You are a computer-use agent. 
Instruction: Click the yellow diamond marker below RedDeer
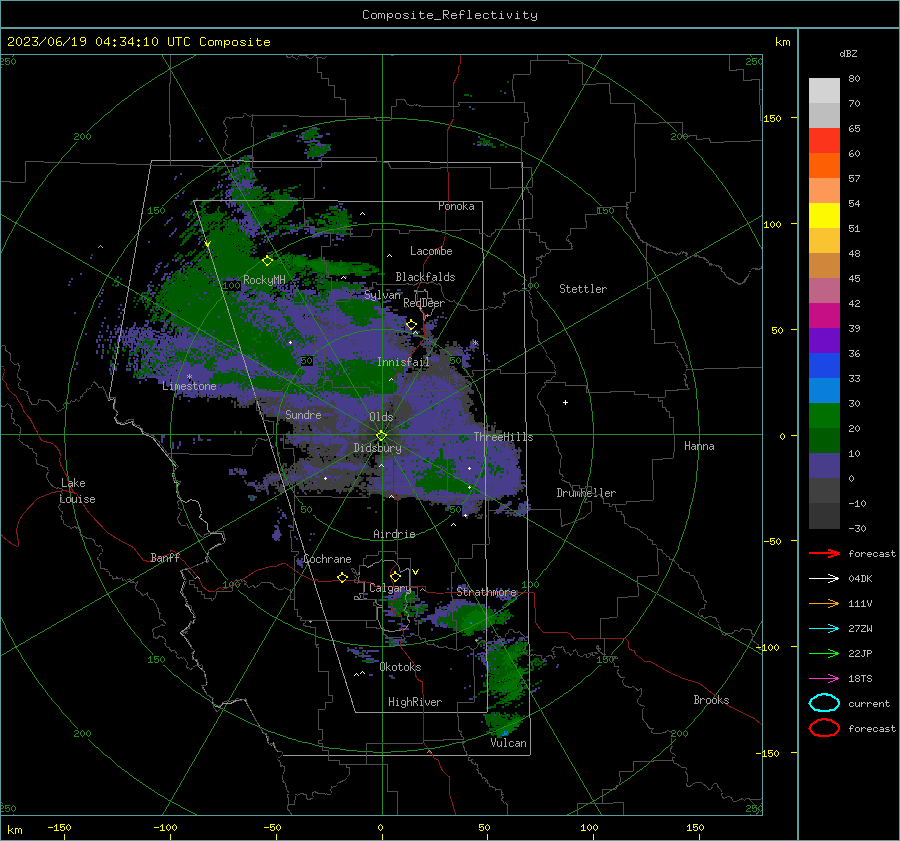pos(411,325)
